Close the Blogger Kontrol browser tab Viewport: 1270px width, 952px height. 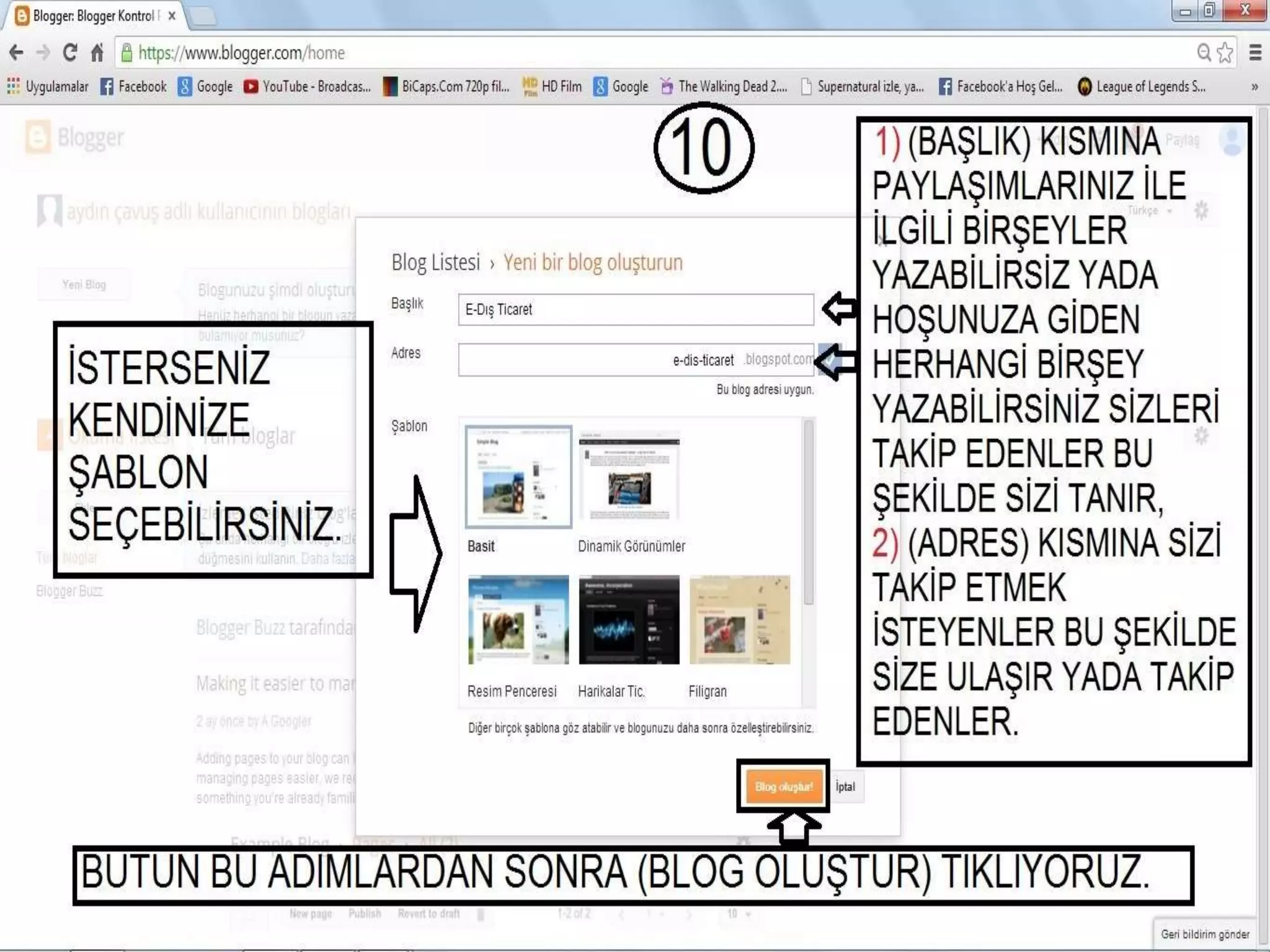click(172, 16)
